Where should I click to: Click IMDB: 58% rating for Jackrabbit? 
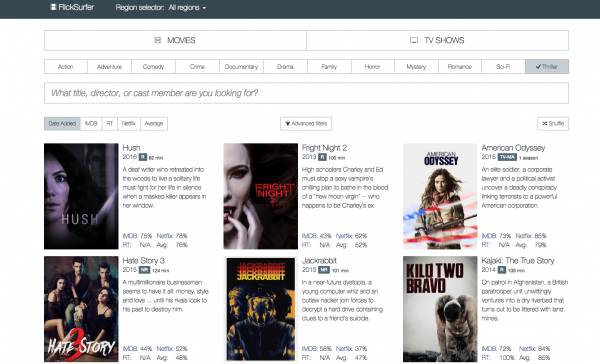pyautogui.click(x=317, y=349)
